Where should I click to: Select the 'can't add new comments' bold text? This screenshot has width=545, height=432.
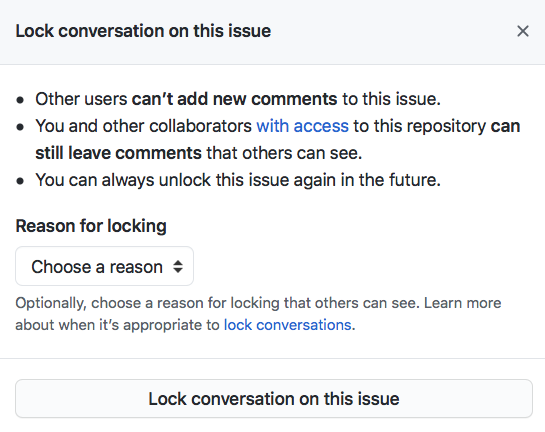(234, 99)
